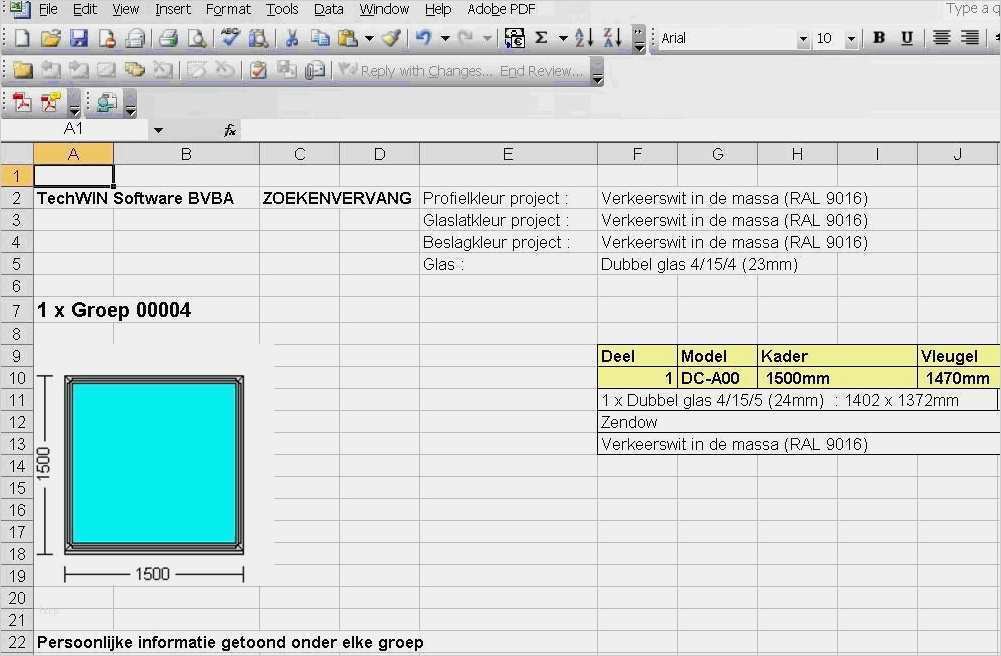Click the AutoSum sigma icon

click(541, 39)
